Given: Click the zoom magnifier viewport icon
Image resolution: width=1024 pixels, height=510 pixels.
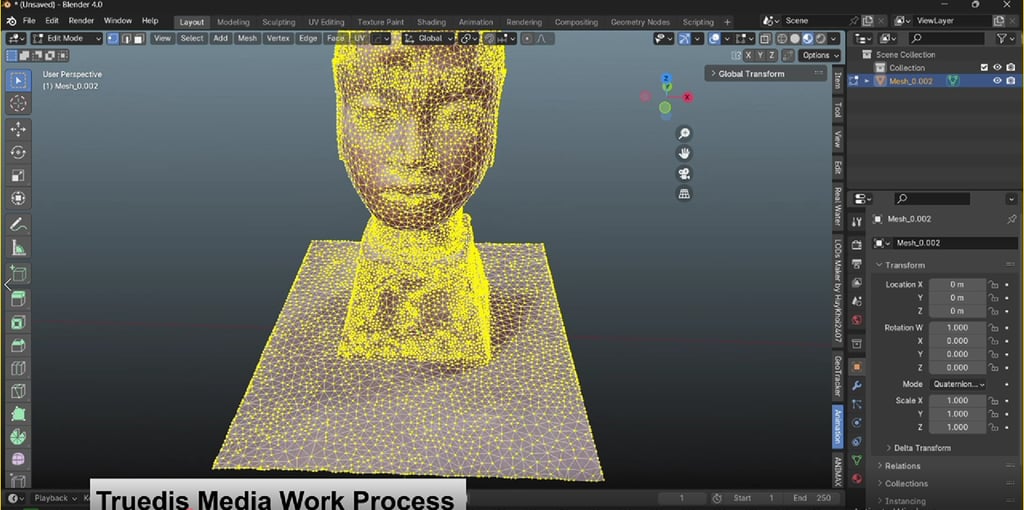Looking at the screenshot, I should click(x=684, y=134).
